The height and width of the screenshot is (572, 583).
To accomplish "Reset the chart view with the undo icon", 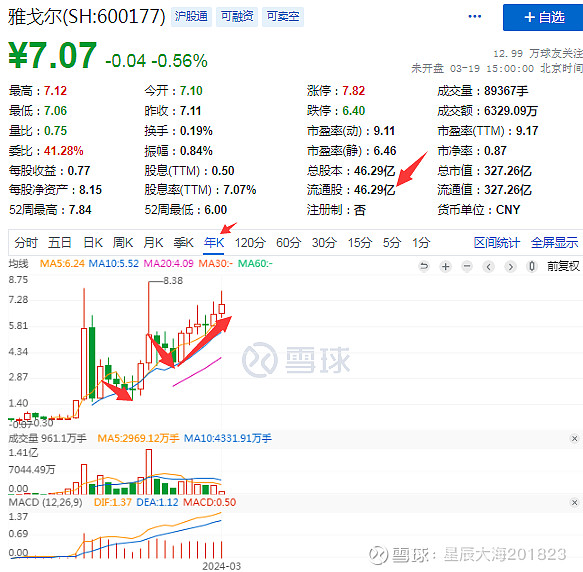I will [x=423, y=266].
